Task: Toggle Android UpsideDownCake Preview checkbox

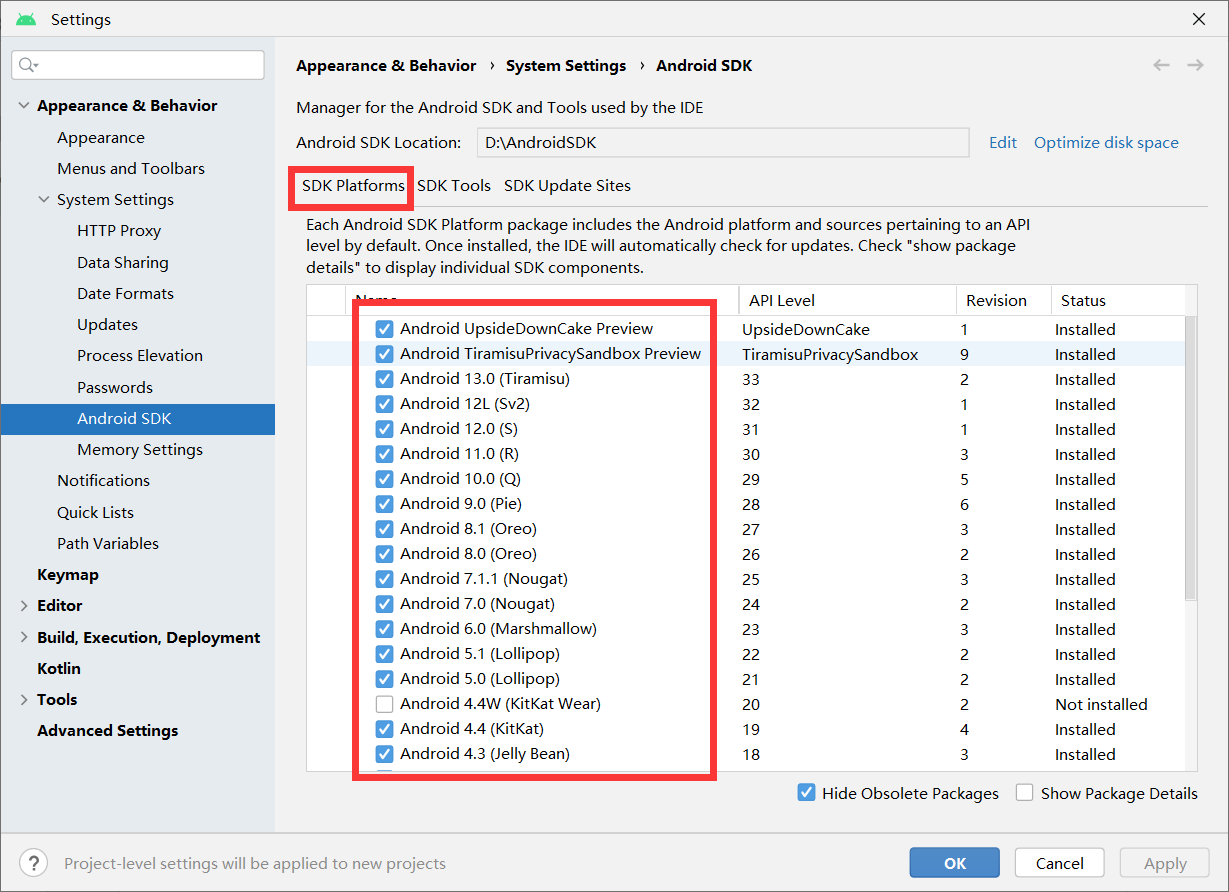Action: [x=384, y=329]
